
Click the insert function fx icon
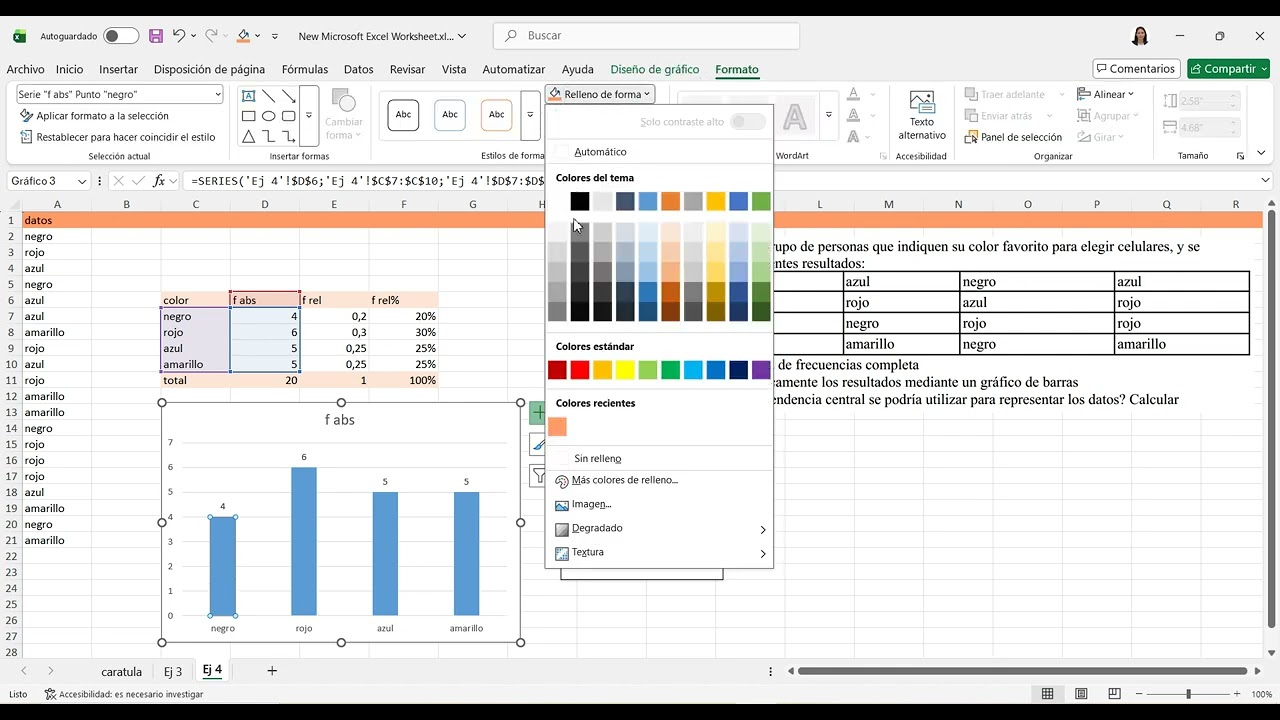pos(159,181)
